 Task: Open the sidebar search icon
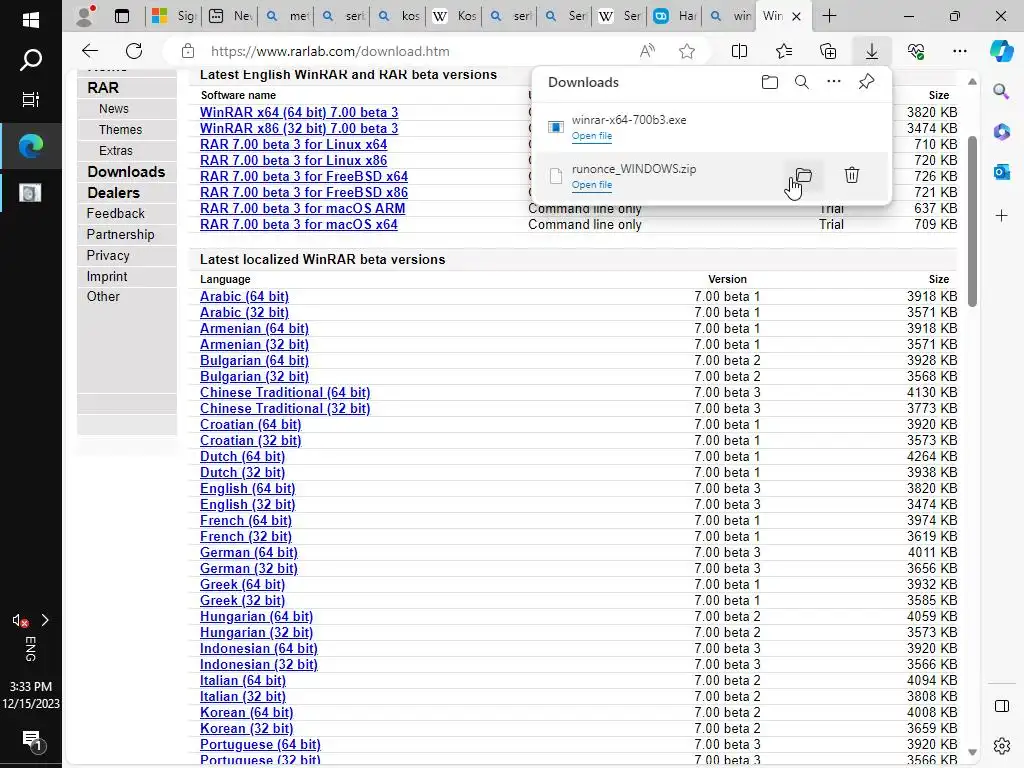point(1001,91)
